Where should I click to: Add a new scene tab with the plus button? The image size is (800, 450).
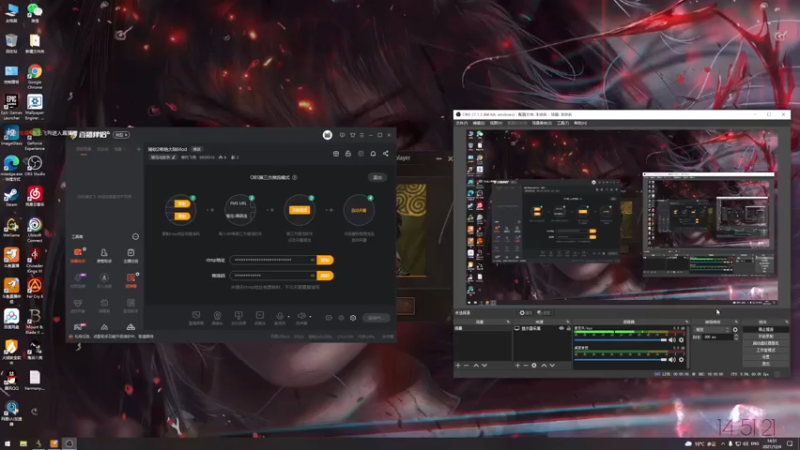pos(138,149)
